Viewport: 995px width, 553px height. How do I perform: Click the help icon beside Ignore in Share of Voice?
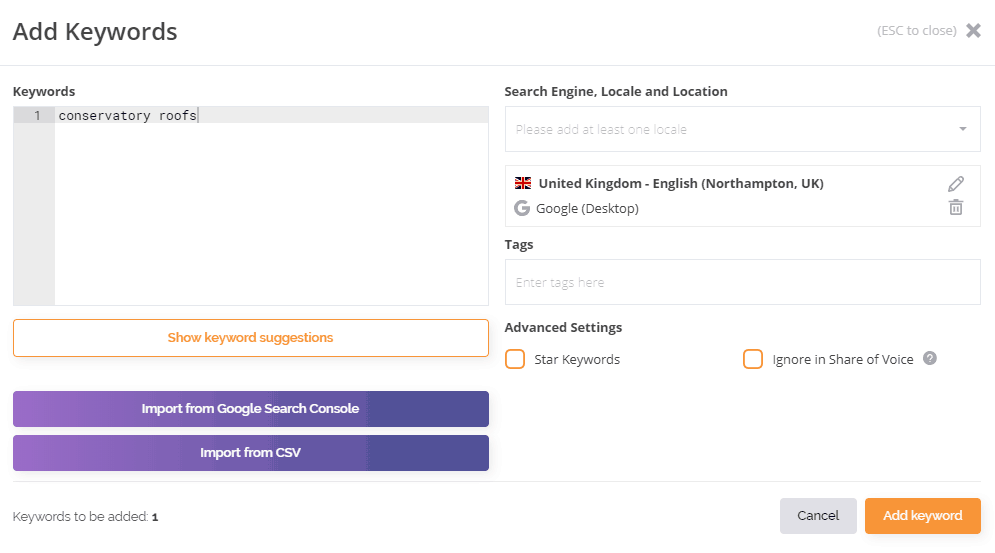(930, 359)
